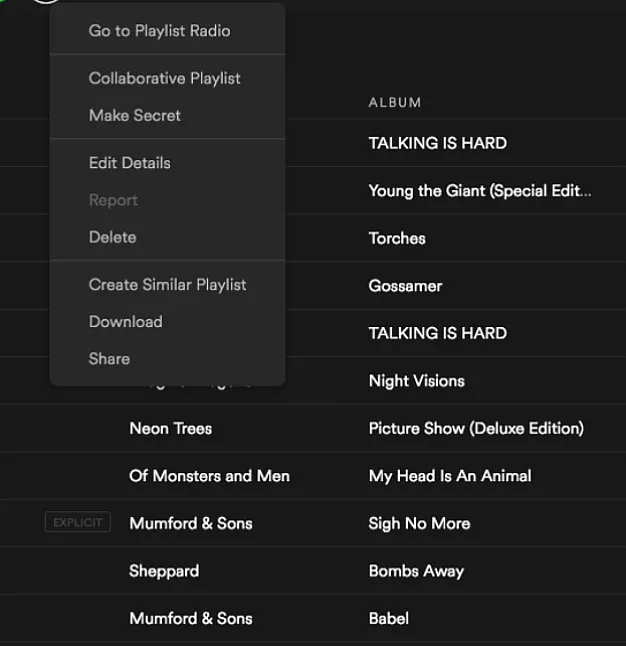Sort by the ALBUM column header
626x646 pixels.
tap(395, 103)
